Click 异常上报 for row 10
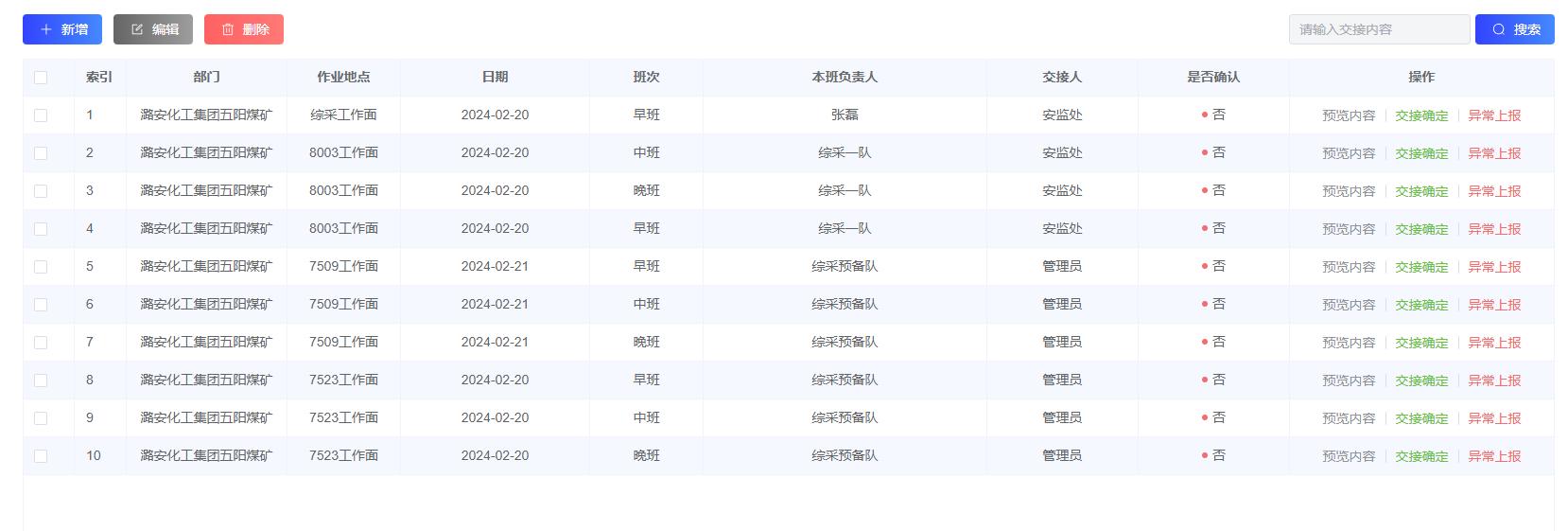Image resolution: width=1568 pixels, height=531 pixels. point(1494,456)
